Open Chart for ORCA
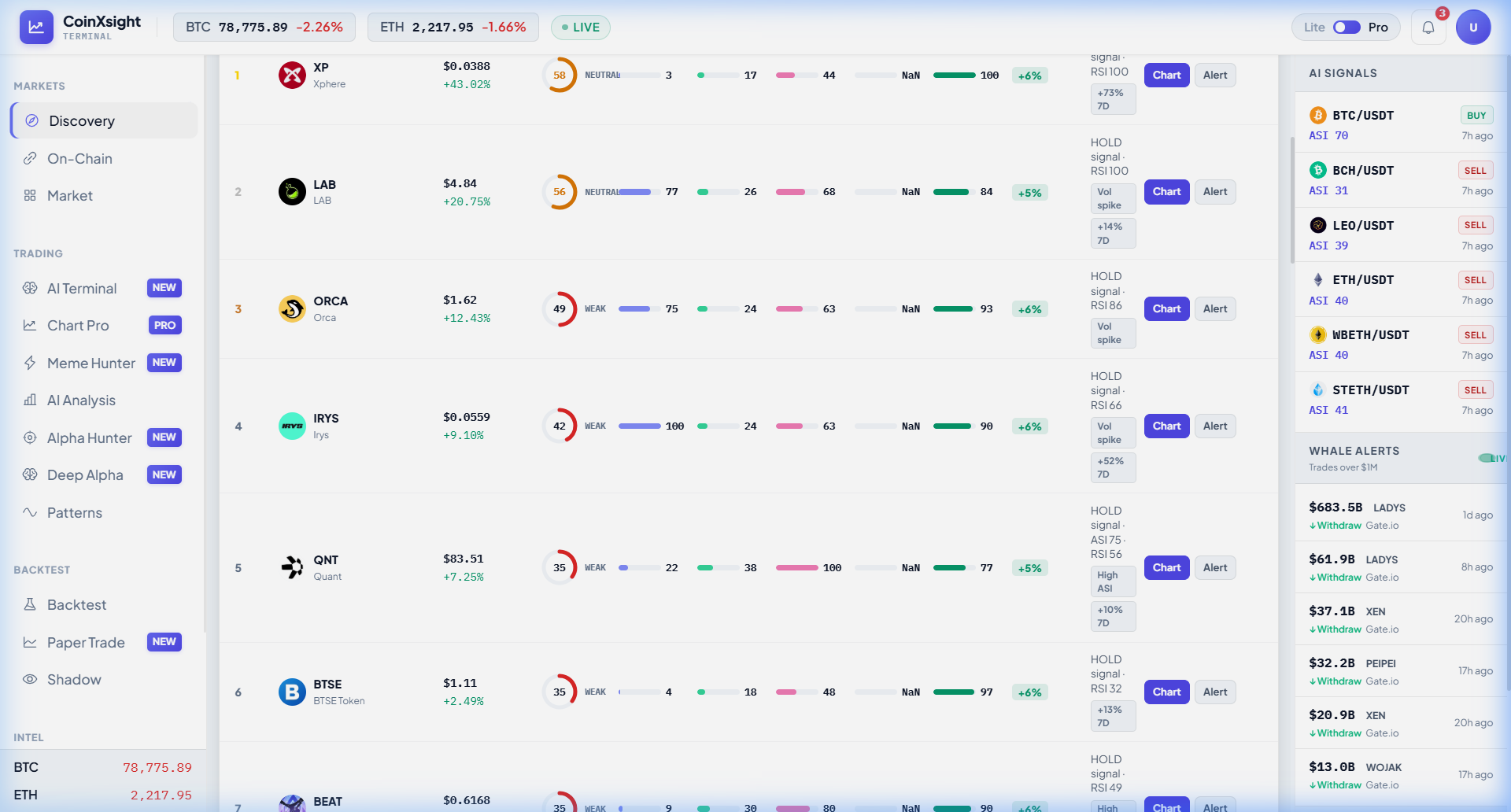Image resolution: width=1511 pixels, height=812 pixels. 1166,309
